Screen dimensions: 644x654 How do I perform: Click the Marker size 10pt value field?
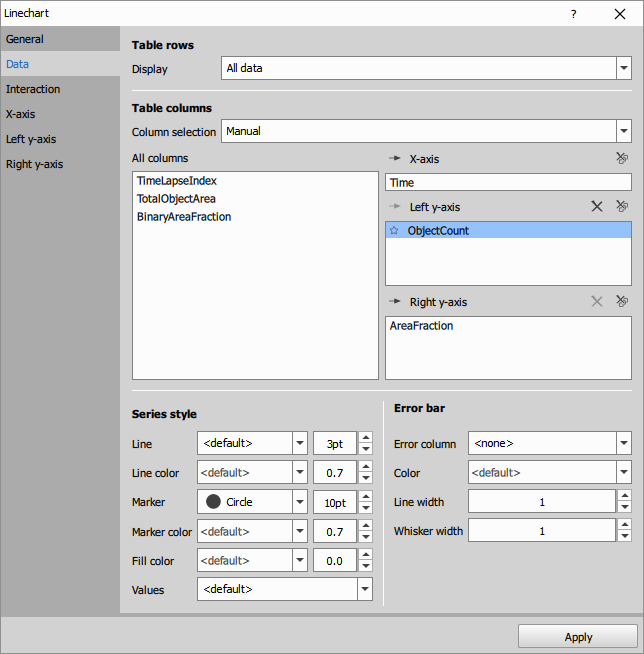point(335,502)
